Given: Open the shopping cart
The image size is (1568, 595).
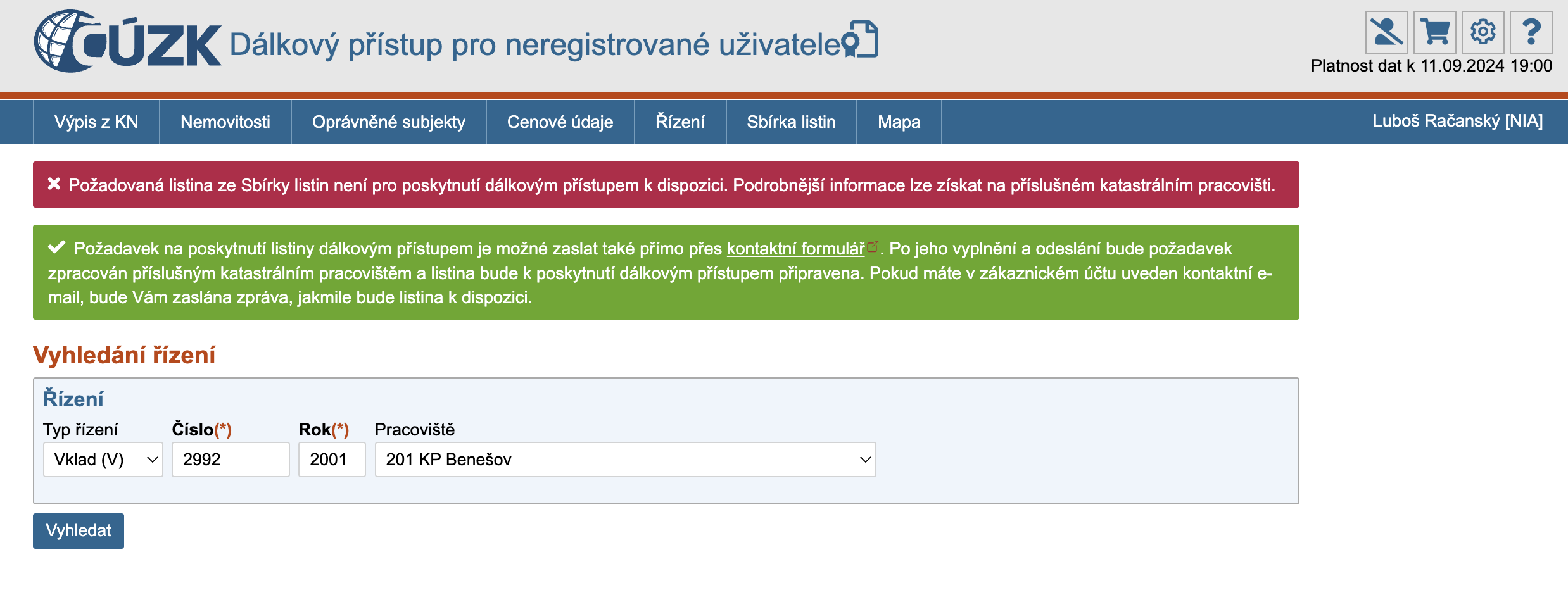Looking at the screenshot, I should coord(1434,32).
